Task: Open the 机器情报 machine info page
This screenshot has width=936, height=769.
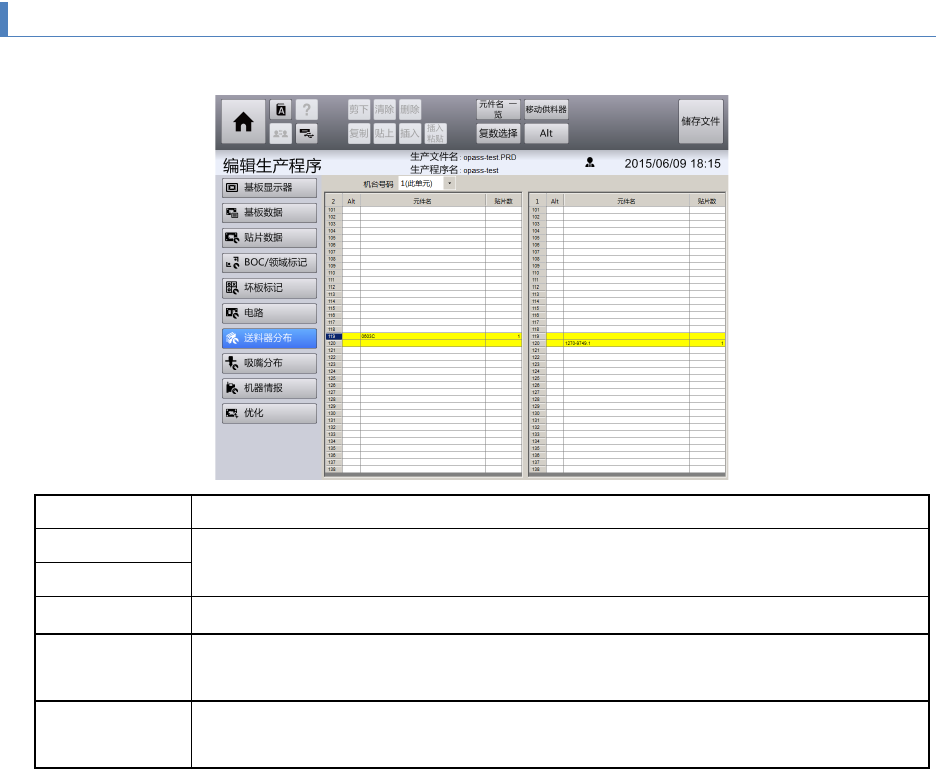Action: click(269, 388)
